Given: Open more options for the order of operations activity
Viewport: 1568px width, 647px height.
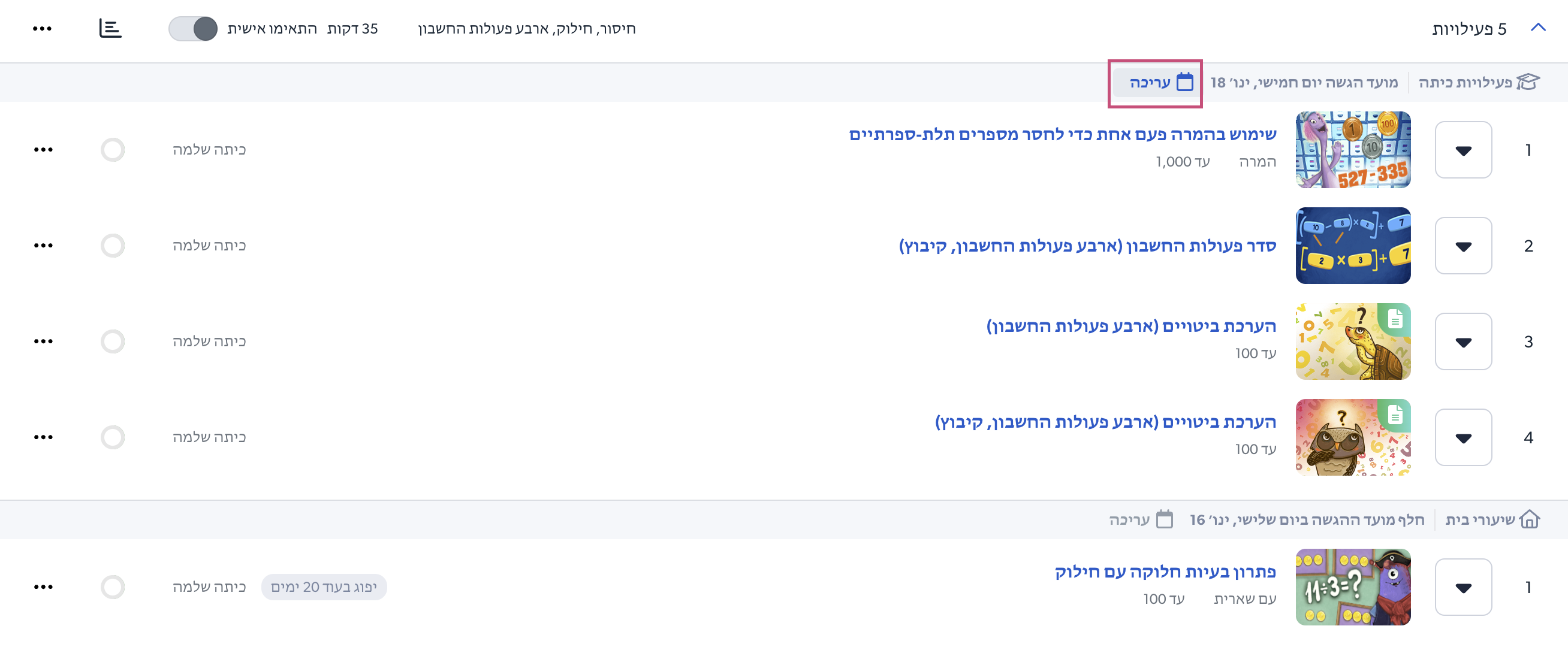Looking at the screenshot, I should click(43, 246).
